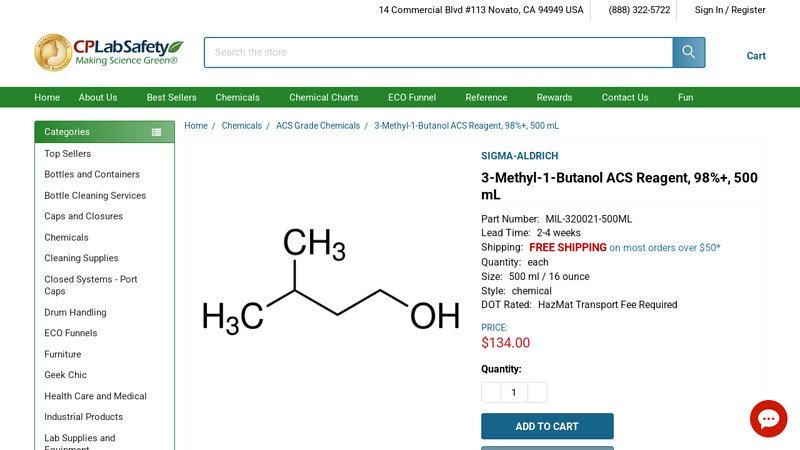The width and height of the screenshot is (800, 450).
Task: Open the live chat bubble
Action: pyautogui.click(x=768, y=418)
